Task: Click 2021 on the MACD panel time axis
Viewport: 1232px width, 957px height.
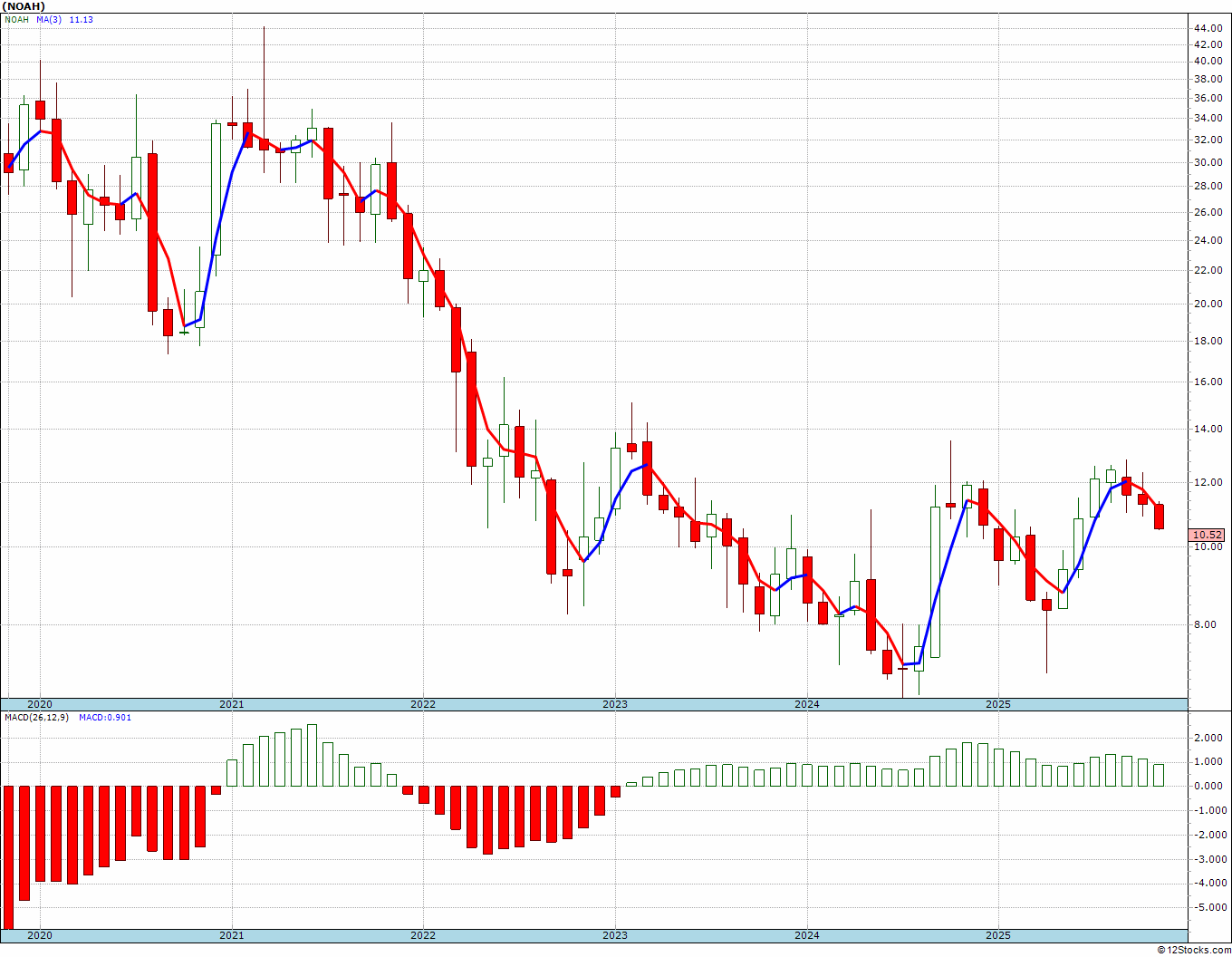Action: (x=231, y=935)
